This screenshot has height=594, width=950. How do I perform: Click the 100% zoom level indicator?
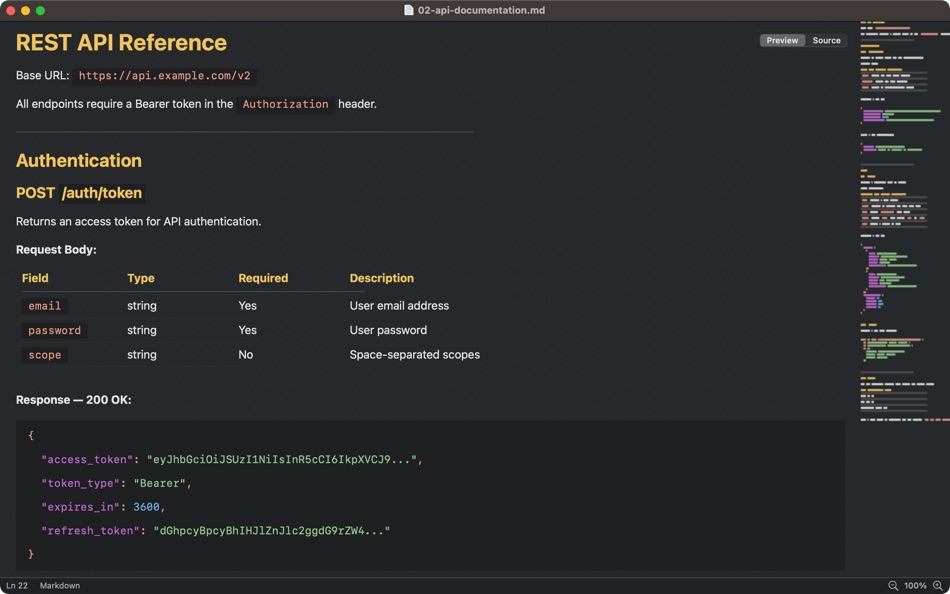915,586
